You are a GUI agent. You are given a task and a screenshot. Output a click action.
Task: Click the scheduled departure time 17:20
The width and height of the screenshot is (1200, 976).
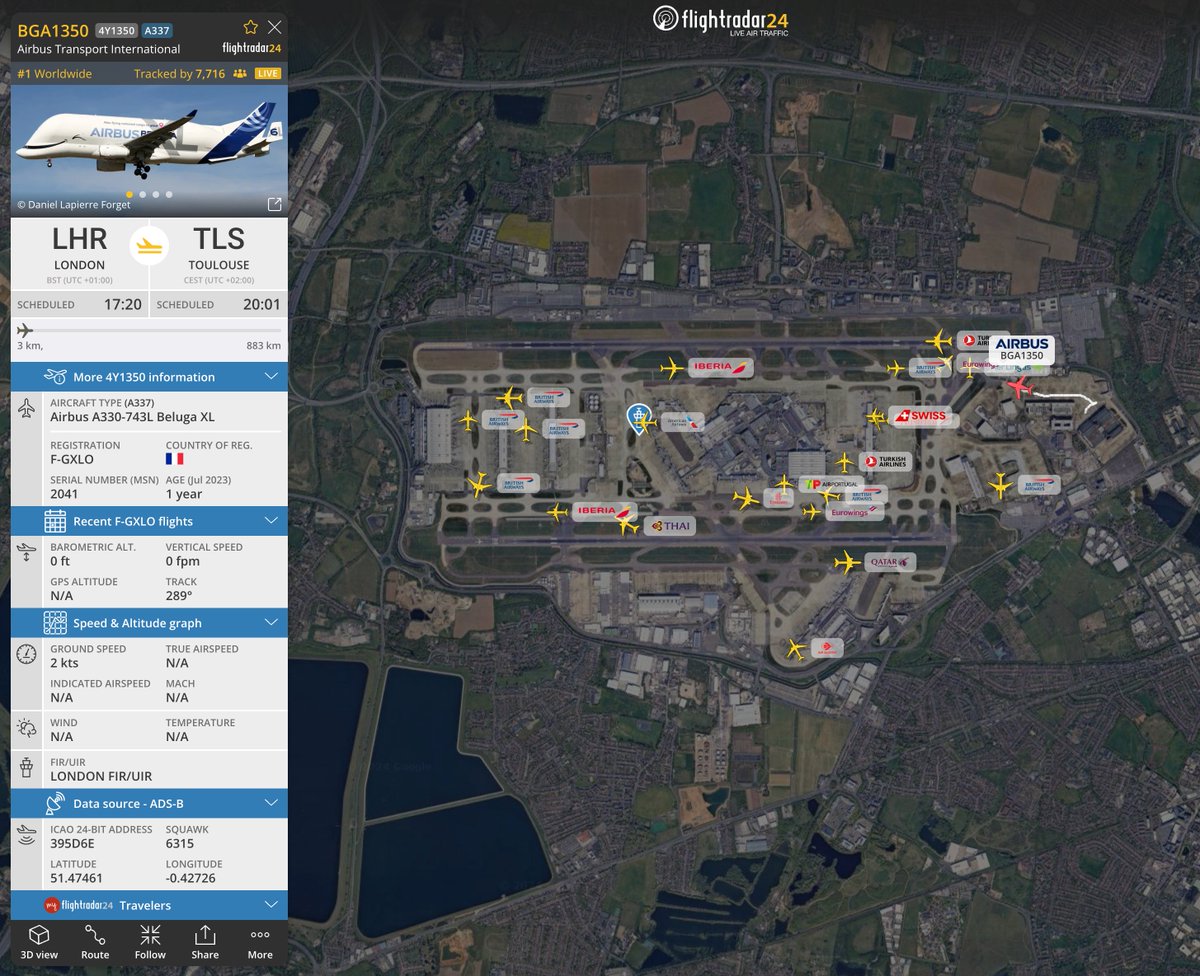122,304
